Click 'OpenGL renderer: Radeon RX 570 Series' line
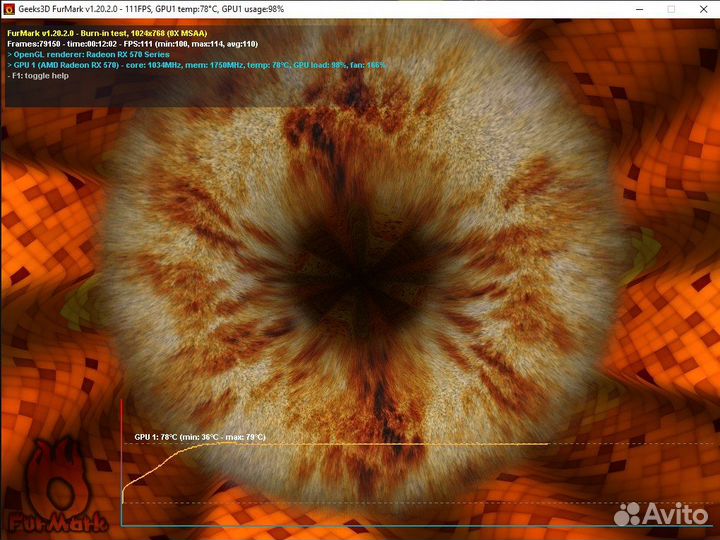This screenshot has height=540, width=720. click(x=88, y=55)
